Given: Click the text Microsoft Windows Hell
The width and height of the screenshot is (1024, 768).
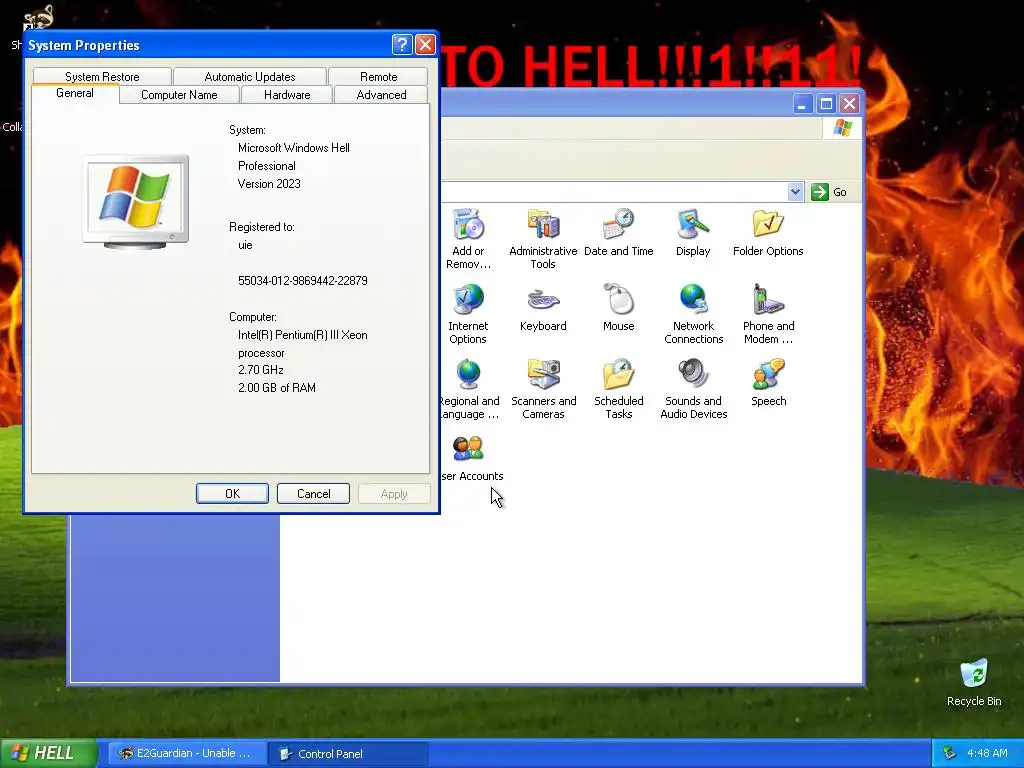Looking at the screenshot, I should click(x=294, y=148).
